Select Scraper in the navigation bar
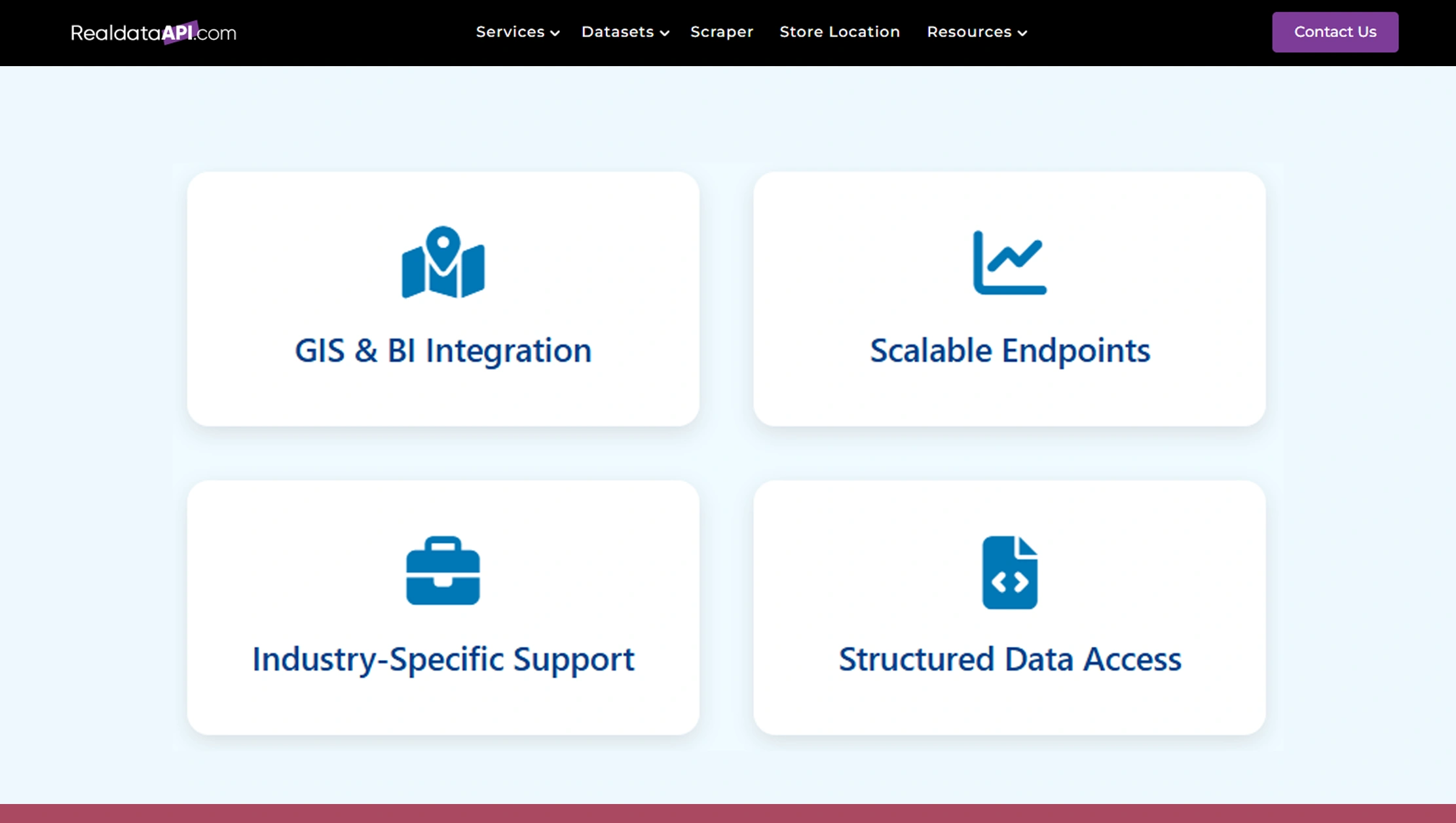Image resolution: width=1456 pixels, height=823 pixels. coord(721,31)
